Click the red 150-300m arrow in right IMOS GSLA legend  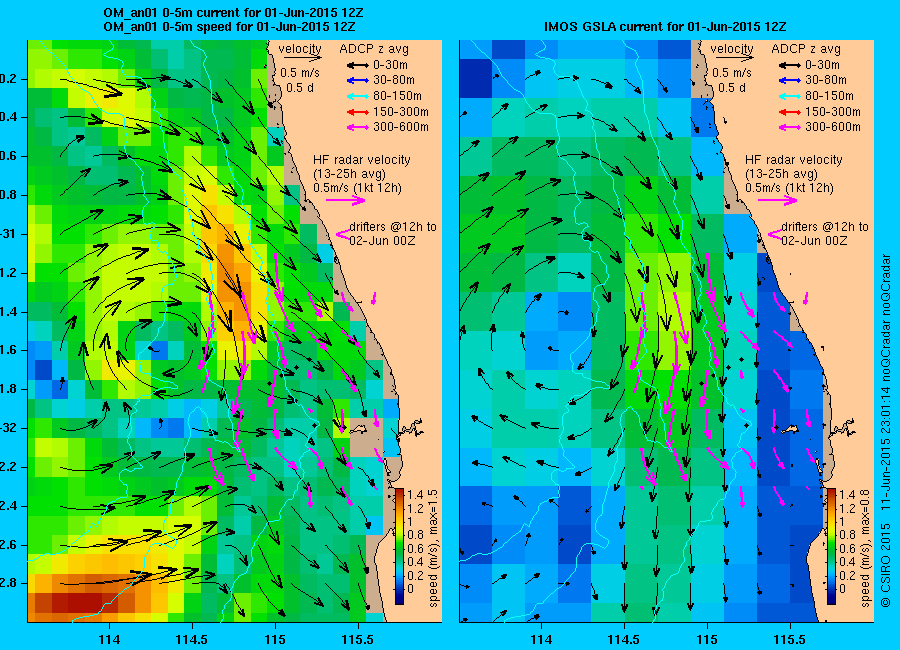tap(789, 112)
